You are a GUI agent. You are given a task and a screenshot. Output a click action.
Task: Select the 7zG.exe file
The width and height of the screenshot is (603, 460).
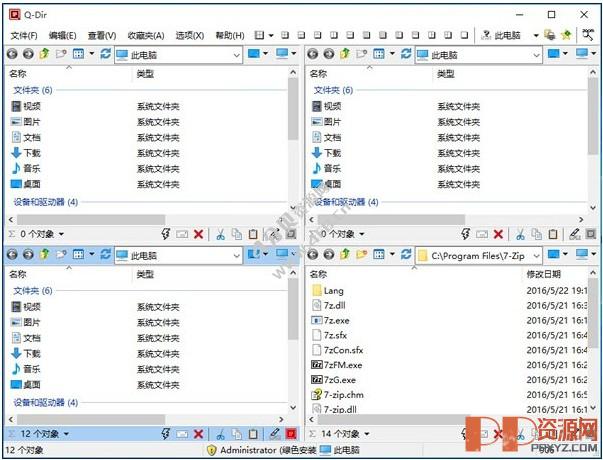pos(333,380)
